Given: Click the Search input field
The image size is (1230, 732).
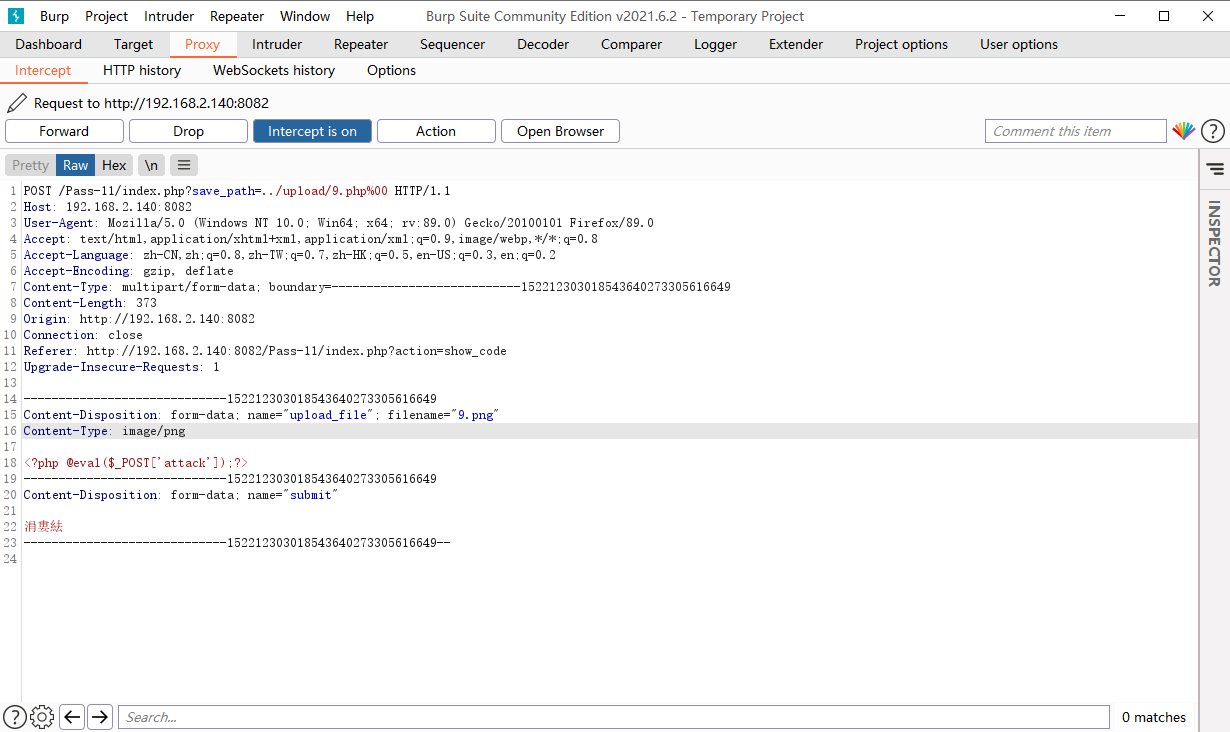Looking at the screenshot, I should [613, 717].
